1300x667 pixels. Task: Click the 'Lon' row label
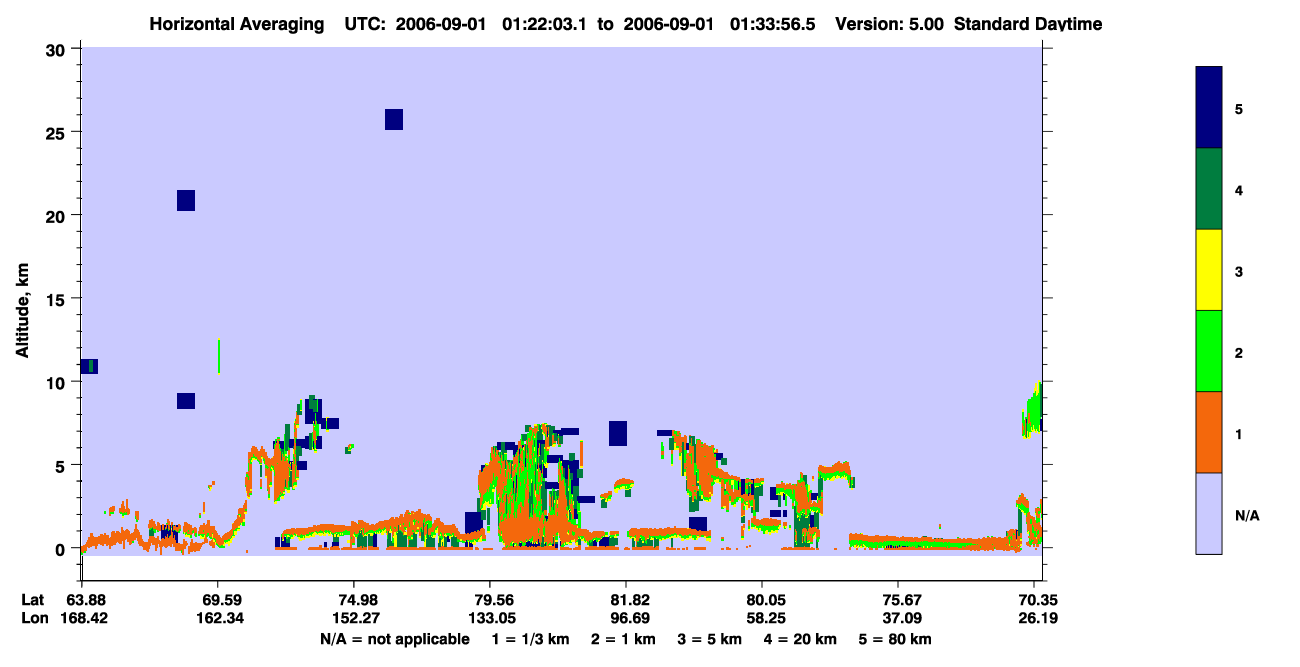(x=34, y=618)
